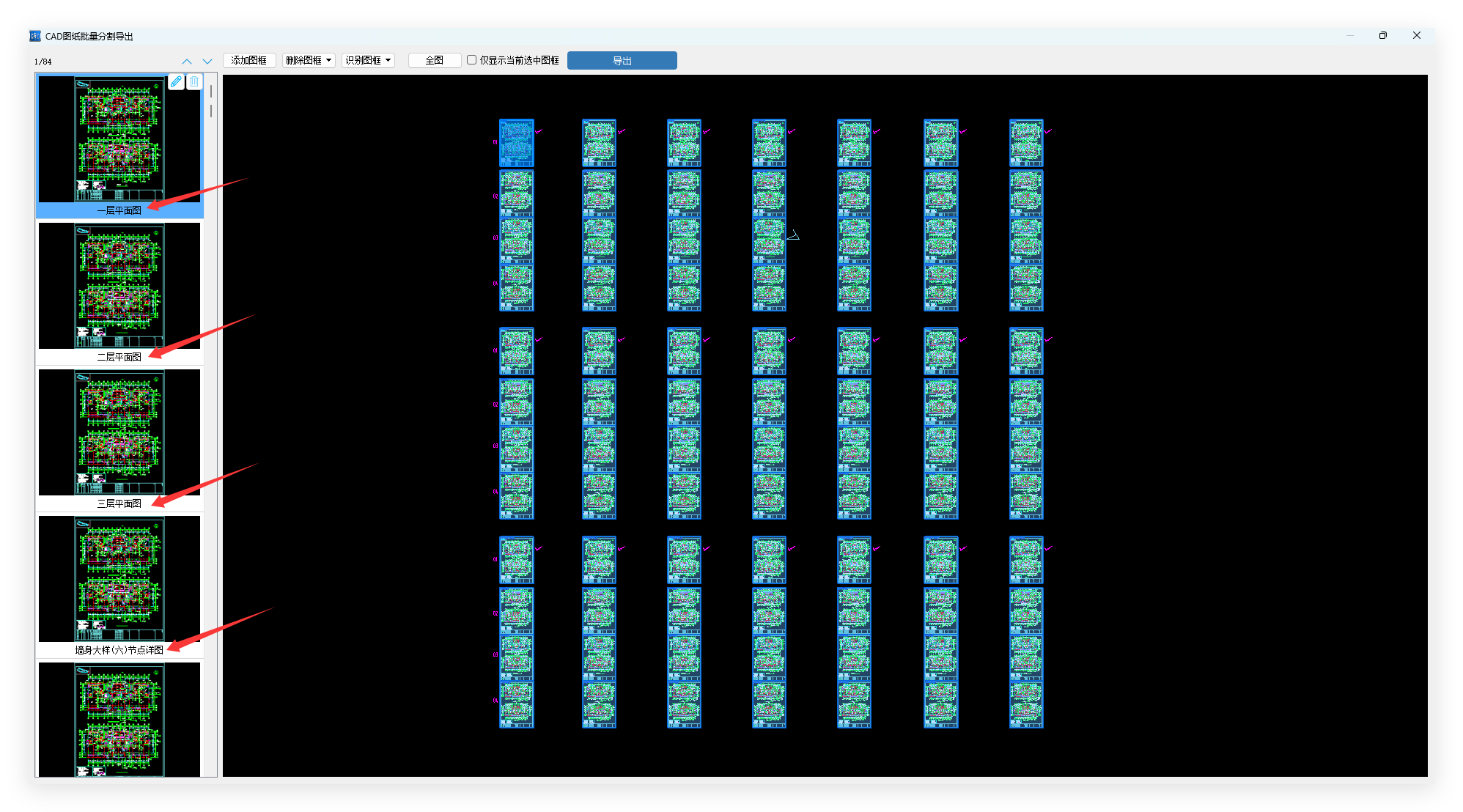Go to previous drawing with up chevron
This screenshot has height=812, width=1463.
point(187,62)
